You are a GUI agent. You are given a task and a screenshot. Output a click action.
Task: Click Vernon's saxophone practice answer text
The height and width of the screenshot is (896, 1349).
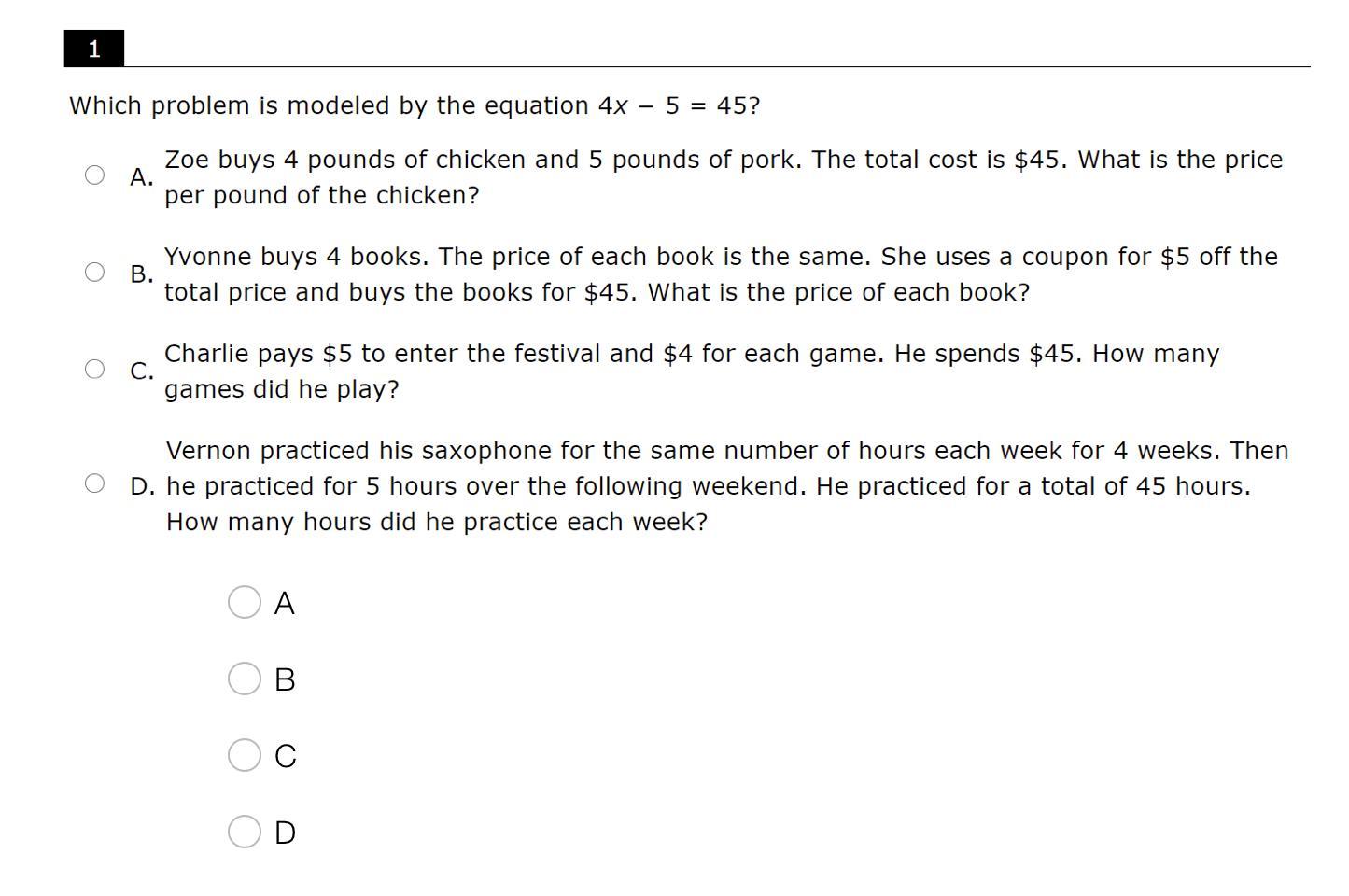[x=726, y=485]
